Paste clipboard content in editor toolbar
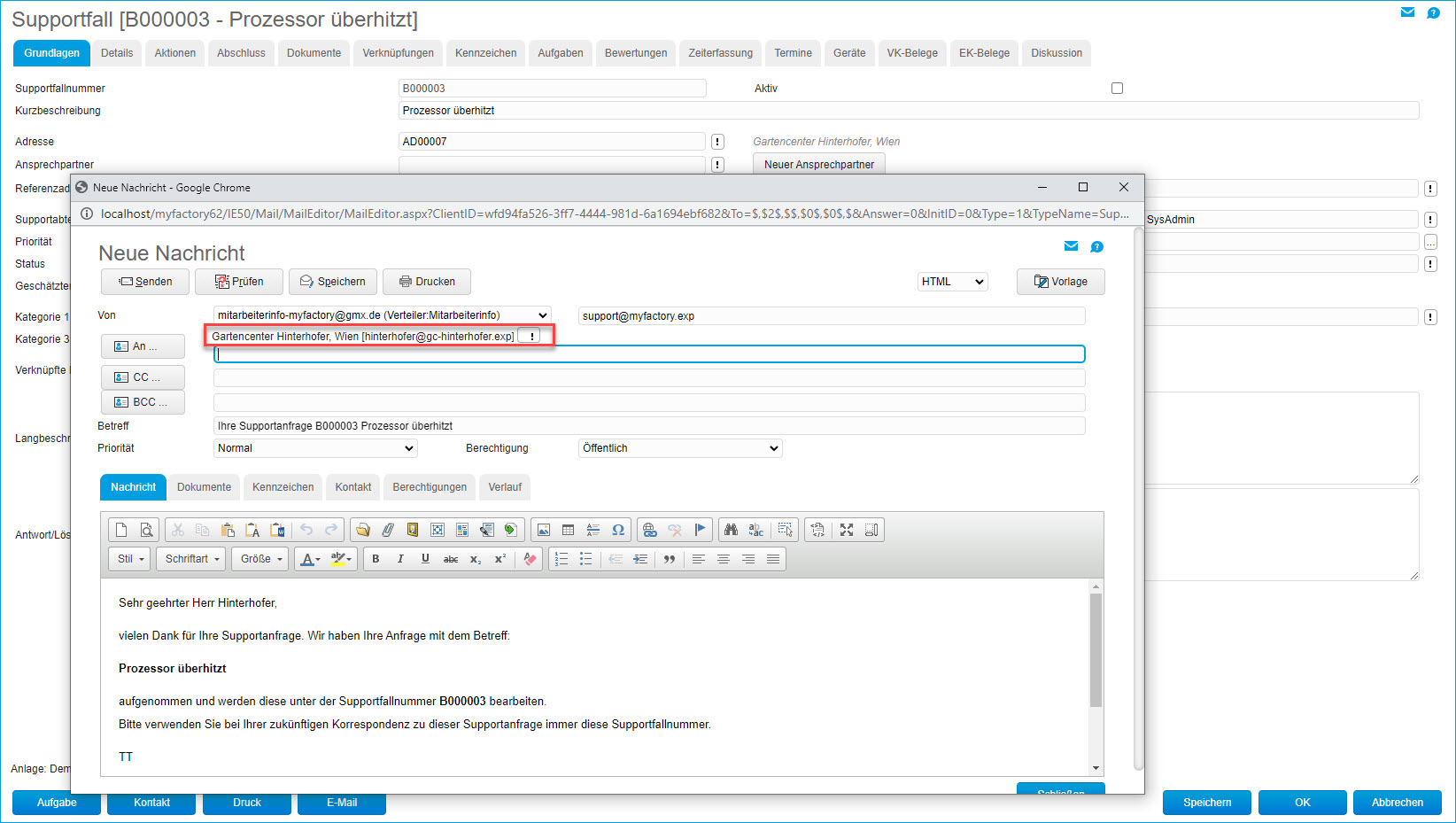Screen dimensions: 1456x823 [x=228, y=530]
